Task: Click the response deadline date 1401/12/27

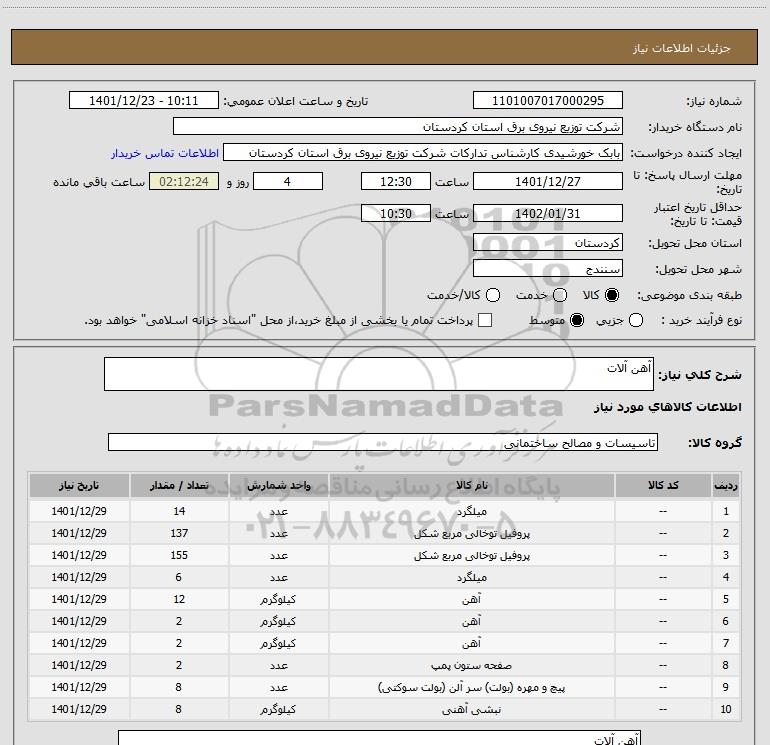Action: [x=548, y=181]
